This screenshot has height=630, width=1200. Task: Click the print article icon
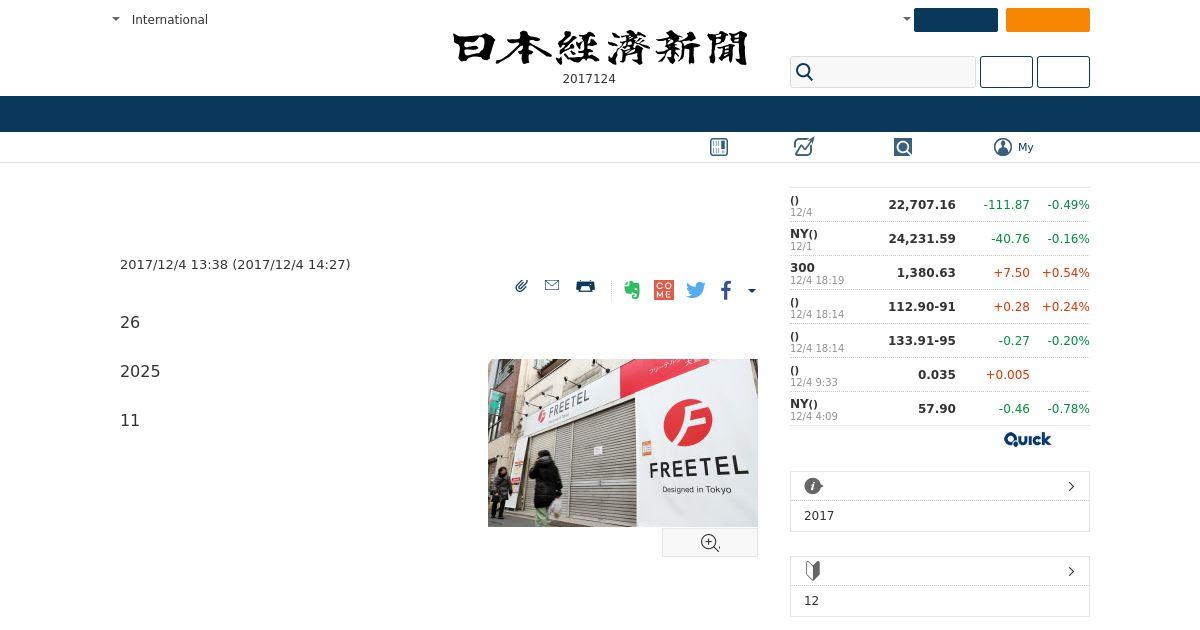tap(585, 286)
